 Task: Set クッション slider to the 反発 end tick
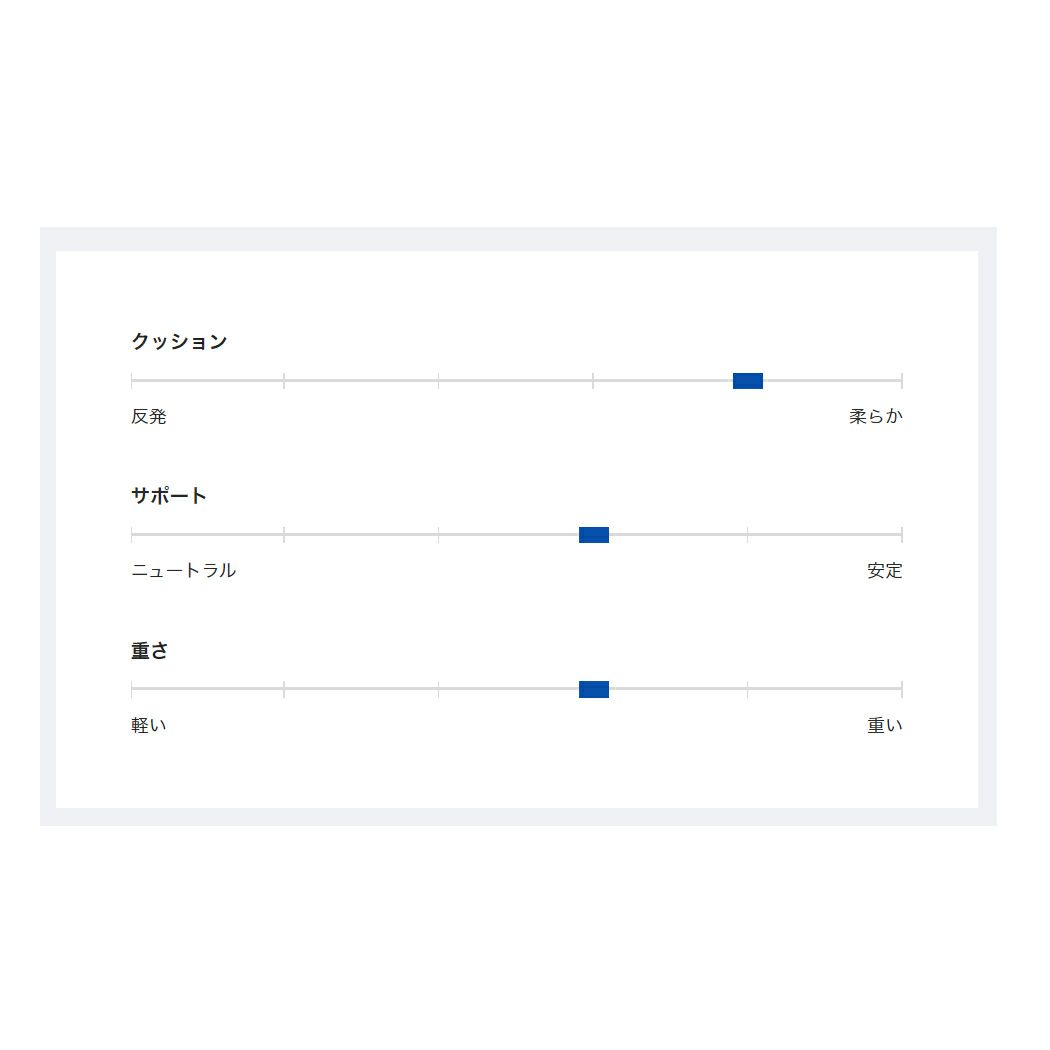tap(132, 381)
